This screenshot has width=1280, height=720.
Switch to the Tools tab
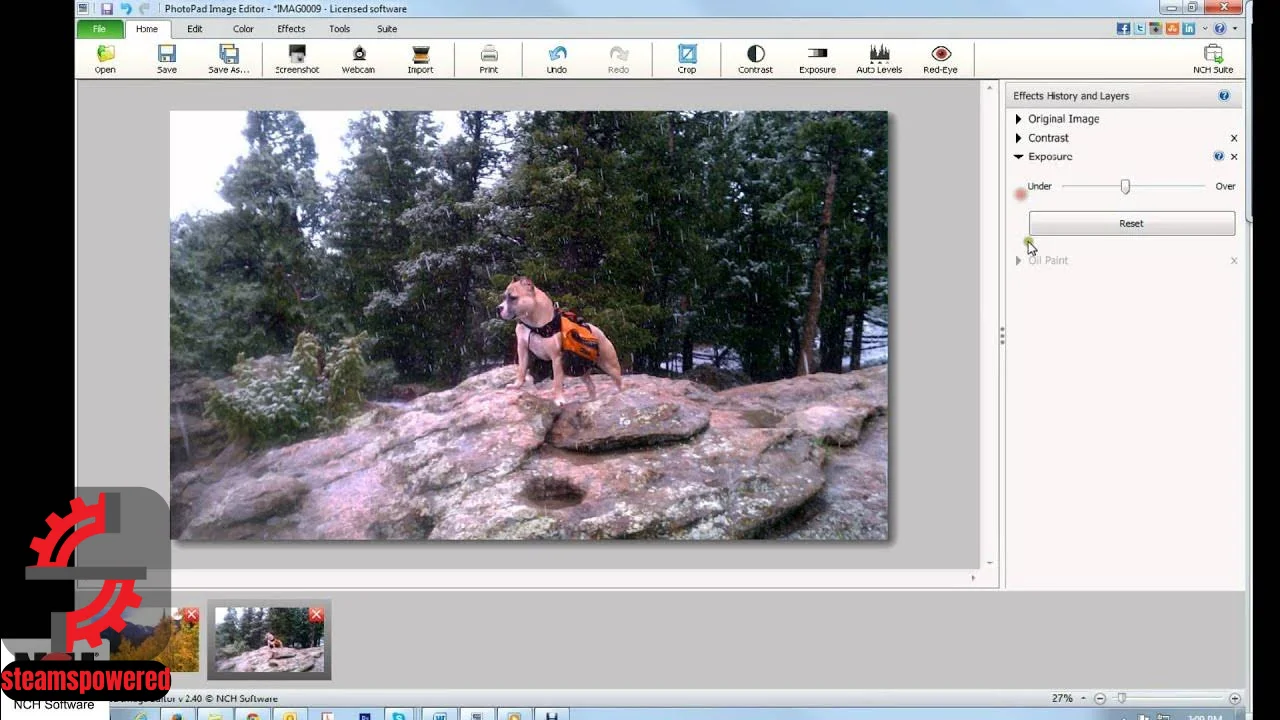[x=340, y=29]
